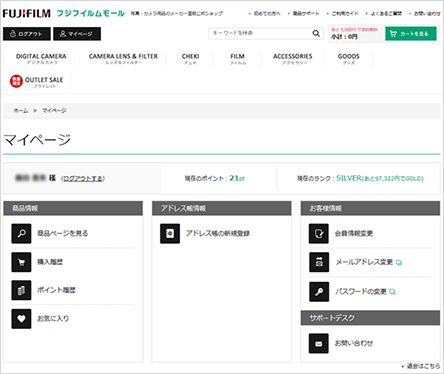The width and height of the screenshot is (444, 374).
Task: Open the 購入履歴 cart icon
Action: pos(21,262)
